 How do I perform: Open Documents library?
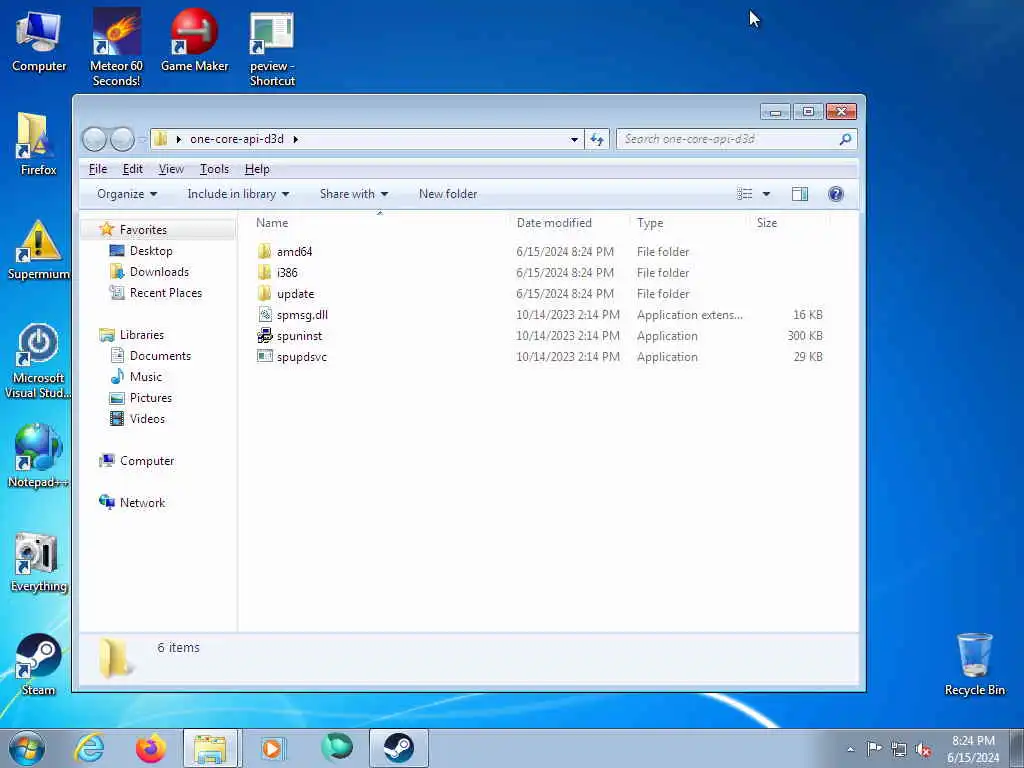click(x=160, y=355)
